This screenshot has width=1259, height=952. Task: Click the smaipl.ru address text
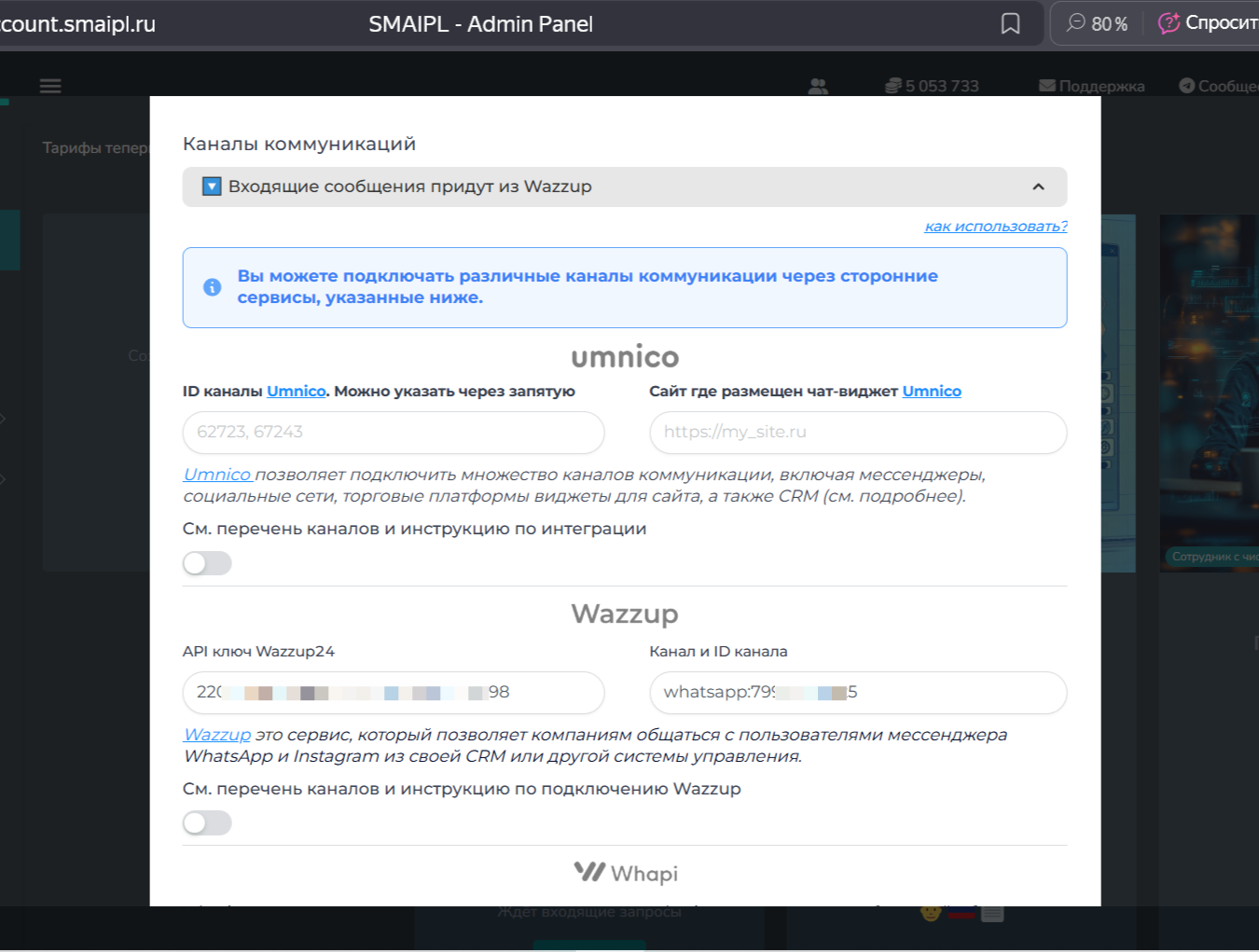tap(77, 24)
